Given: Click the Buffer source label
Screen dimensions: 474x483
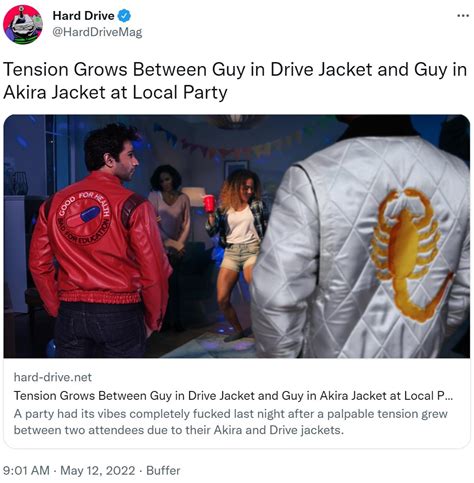Looking at the screenshot, I should 163,471.
